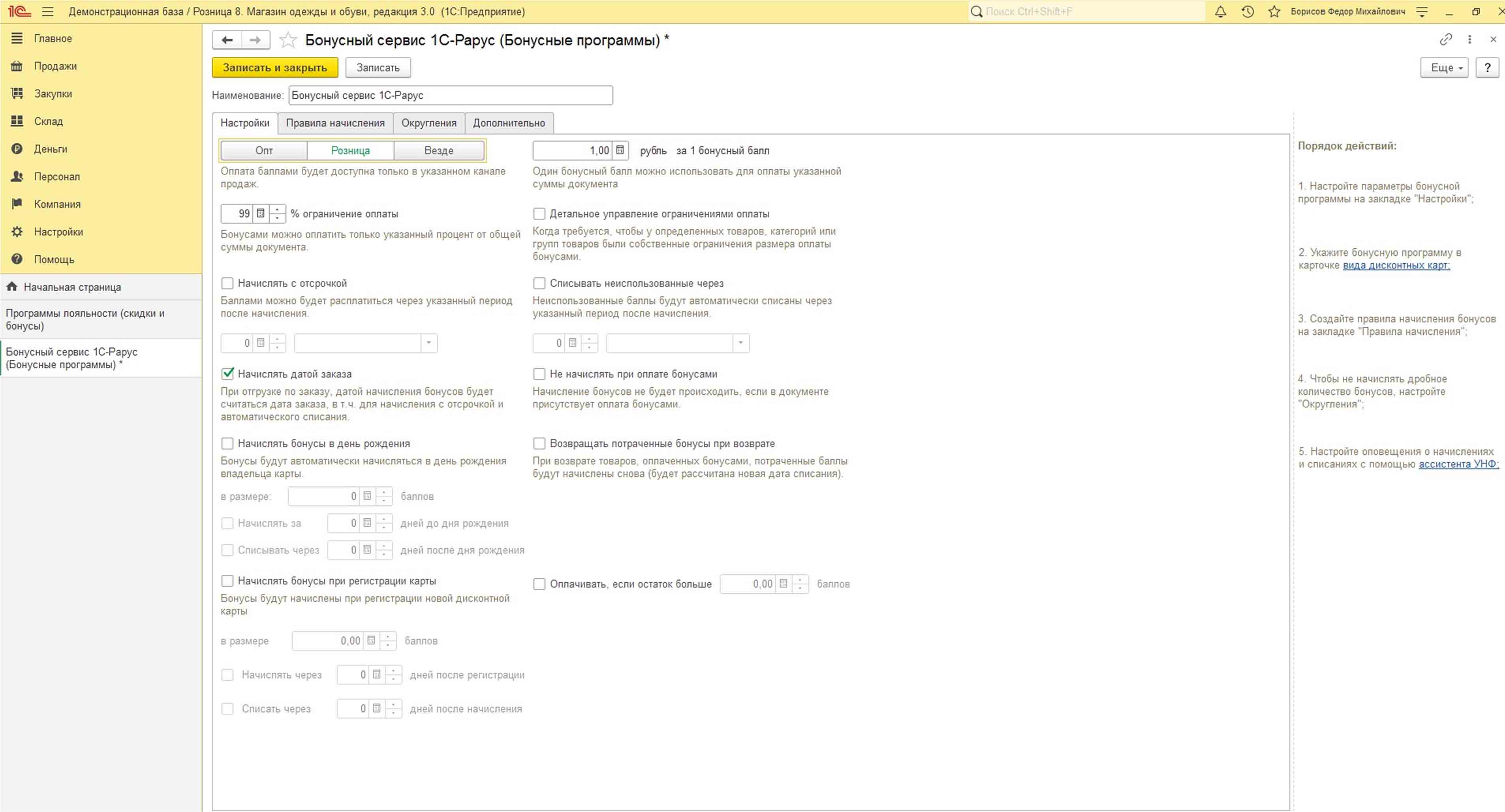Go forward with right arrow
The image size is (1505, 812).
pos(256,40)
